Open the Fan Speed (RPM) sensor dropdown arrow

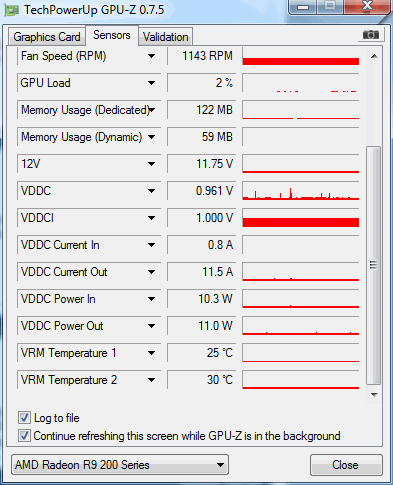pyautogui.click(x=151, y=56)
